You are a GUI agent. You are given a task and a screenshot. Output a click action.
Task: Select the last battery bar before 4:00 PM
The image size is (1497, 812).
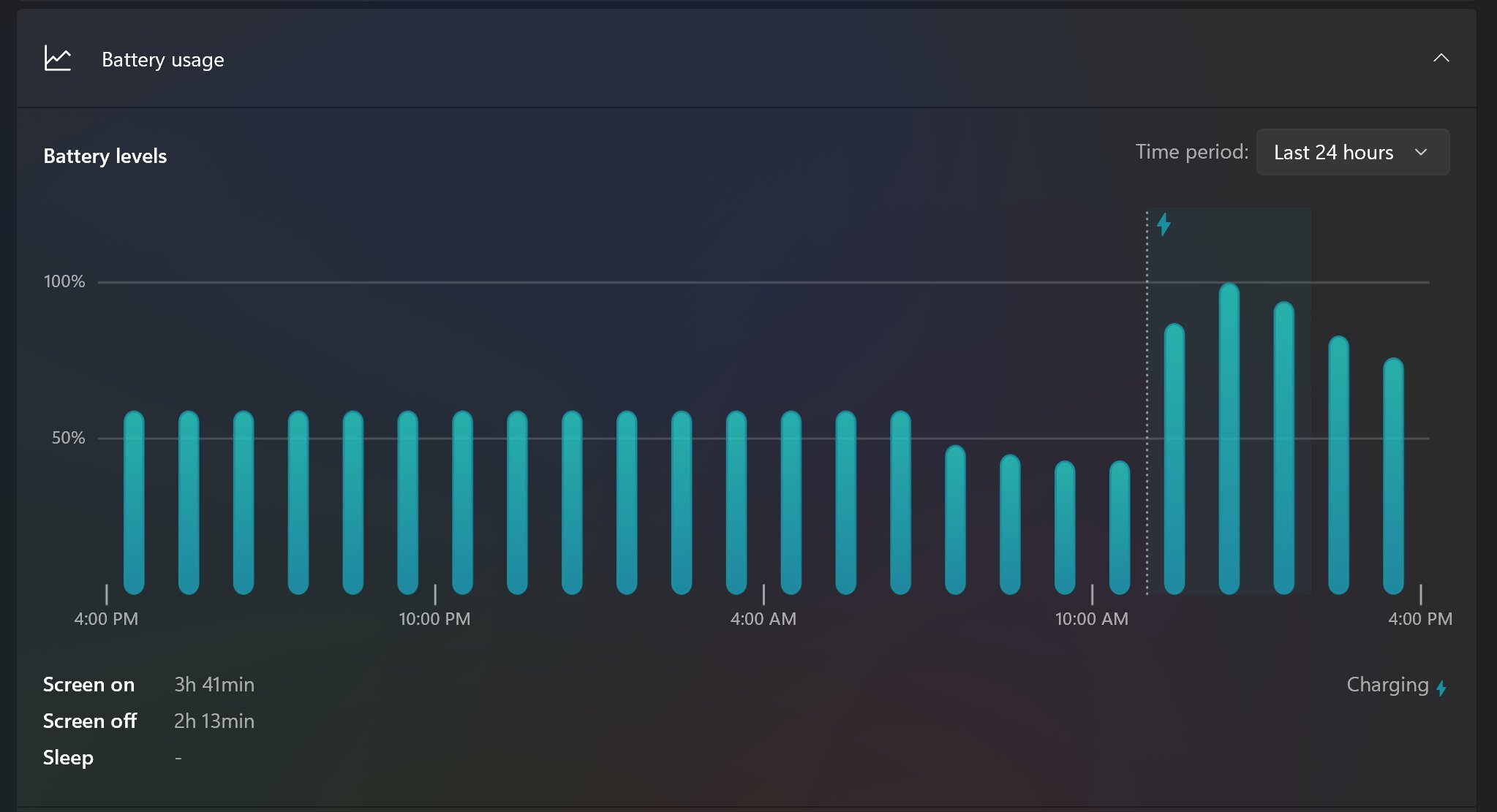coord(1393,476)
